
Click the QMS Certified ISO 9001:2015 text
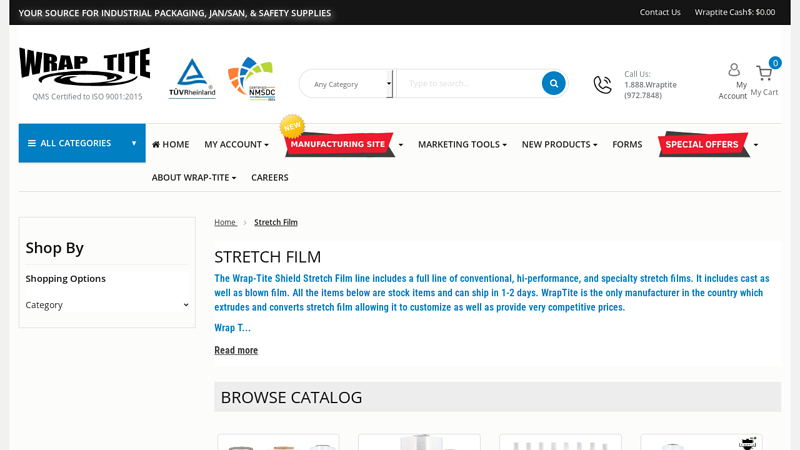click(87, 96)
